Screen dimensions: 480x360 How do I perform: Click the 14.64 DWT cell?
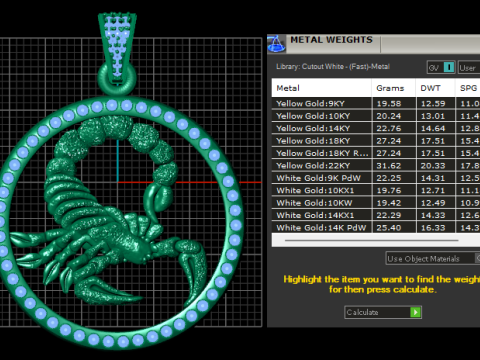[436, 128]
